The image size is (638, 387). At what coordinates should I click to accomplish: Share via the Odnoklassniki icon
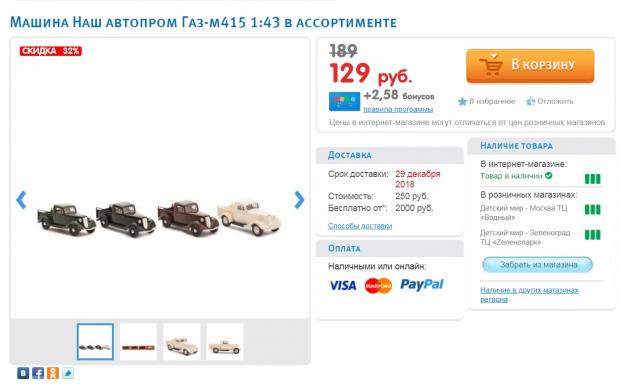[53, 373]
